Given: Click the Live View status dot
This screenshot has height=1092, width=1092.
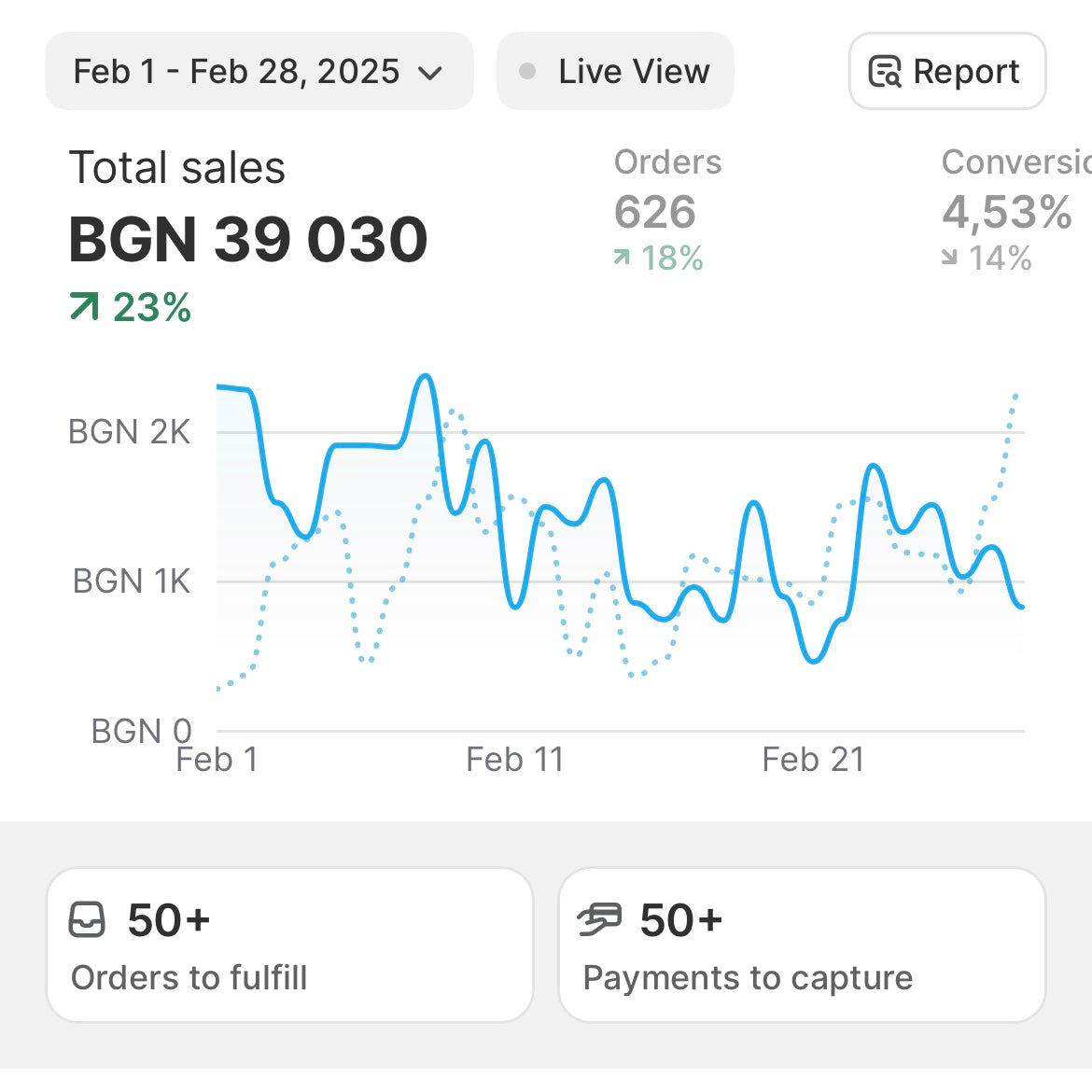Looking at the screenshot, I should (527, 71).
